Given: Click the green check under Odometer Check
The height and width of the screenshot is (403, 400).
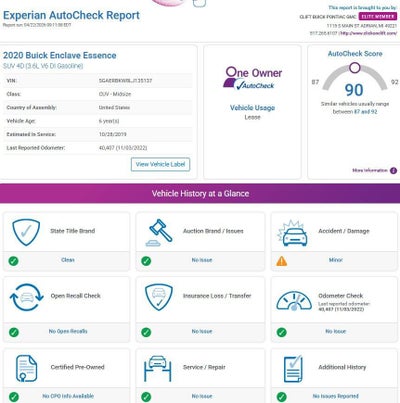Looking at the screenshot, I should [x=282, y=332].
